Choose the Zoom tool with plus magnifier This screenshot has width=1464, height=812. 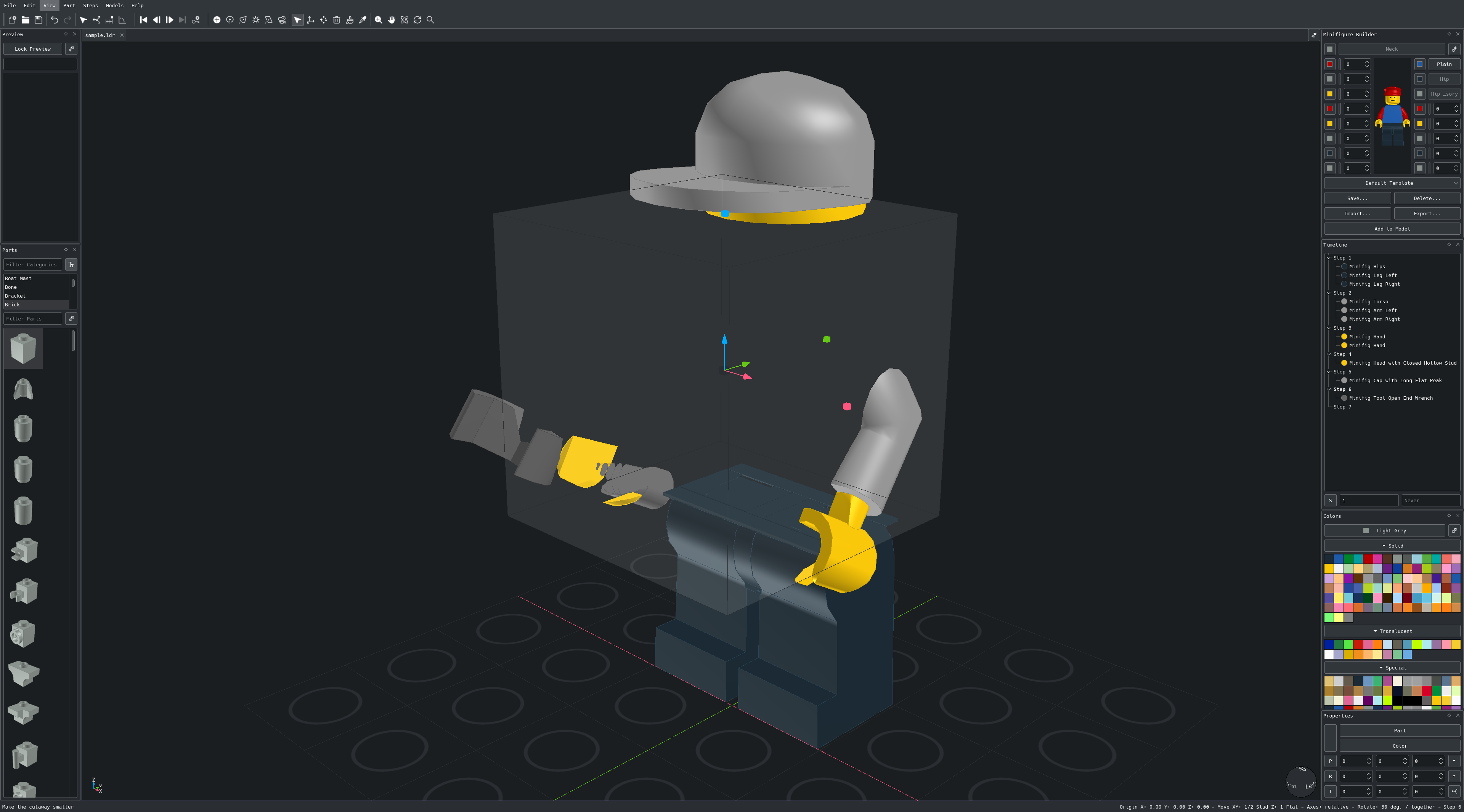click(379, 20)
